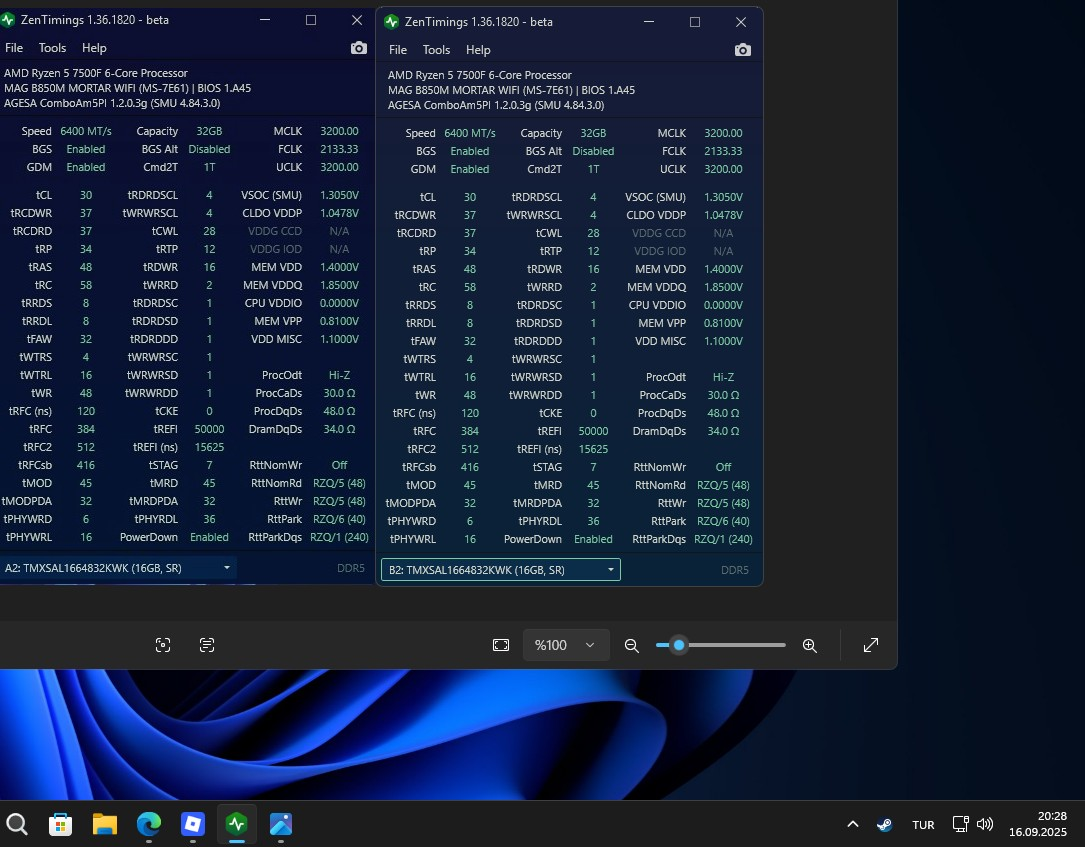
Task: Open Help menu in right ZenTimings window
Action: pos(478,50)
